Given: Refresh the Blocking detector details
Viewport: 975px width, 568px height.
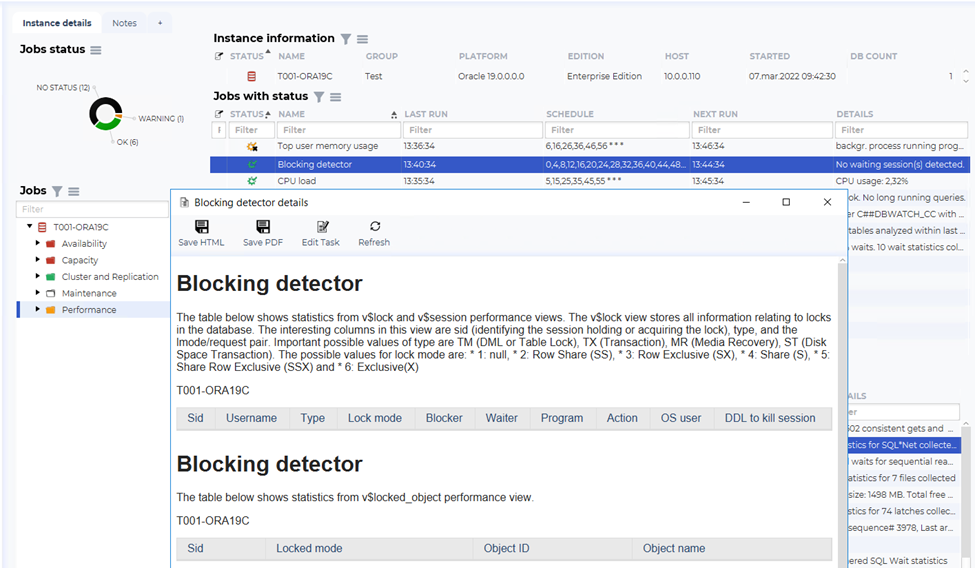Looking at the screenshot, I should tap(374, 233).
